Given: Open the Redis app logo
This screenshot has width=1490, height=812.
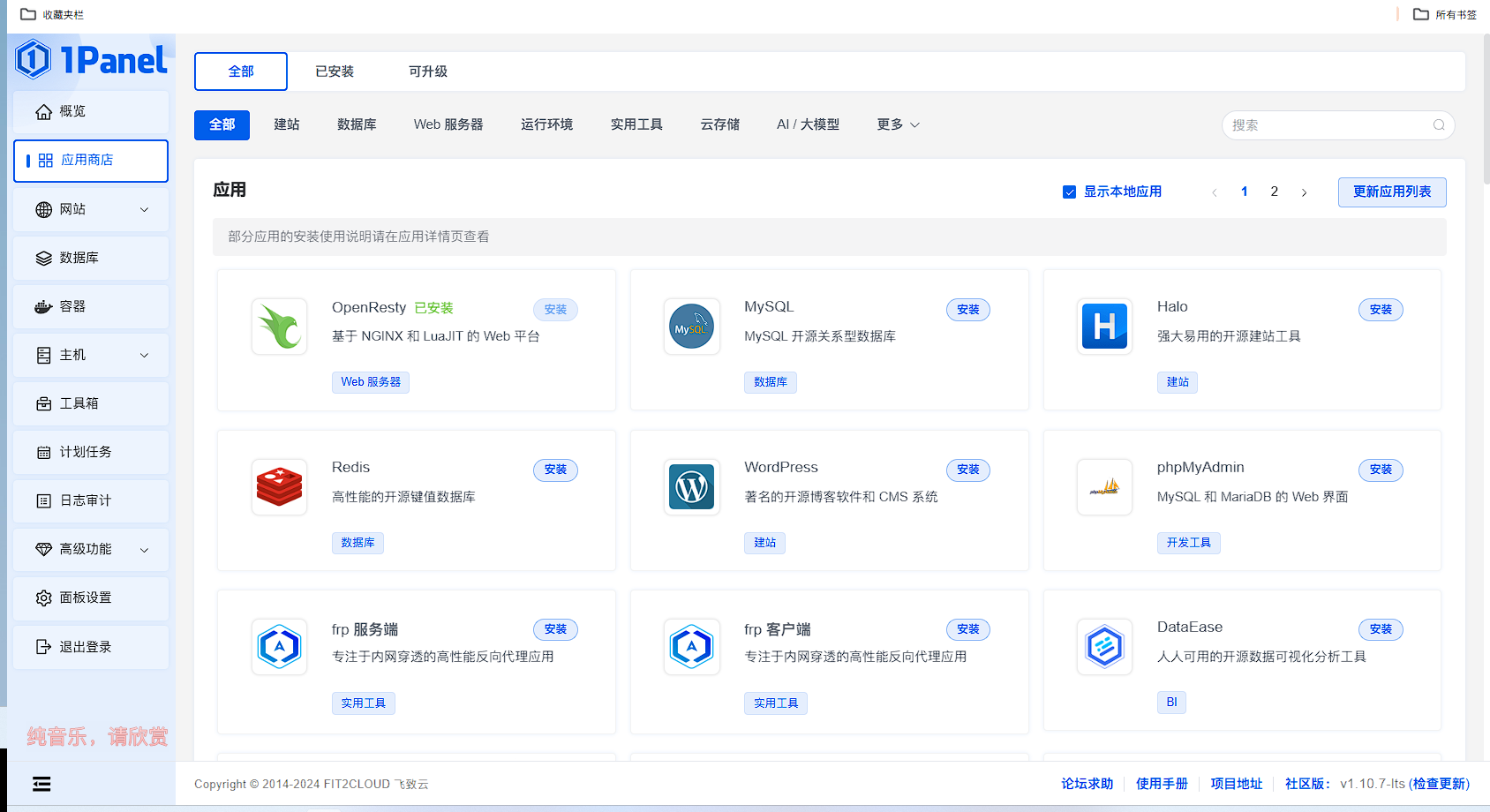Looking at the screenshot, I should [279, 487].
